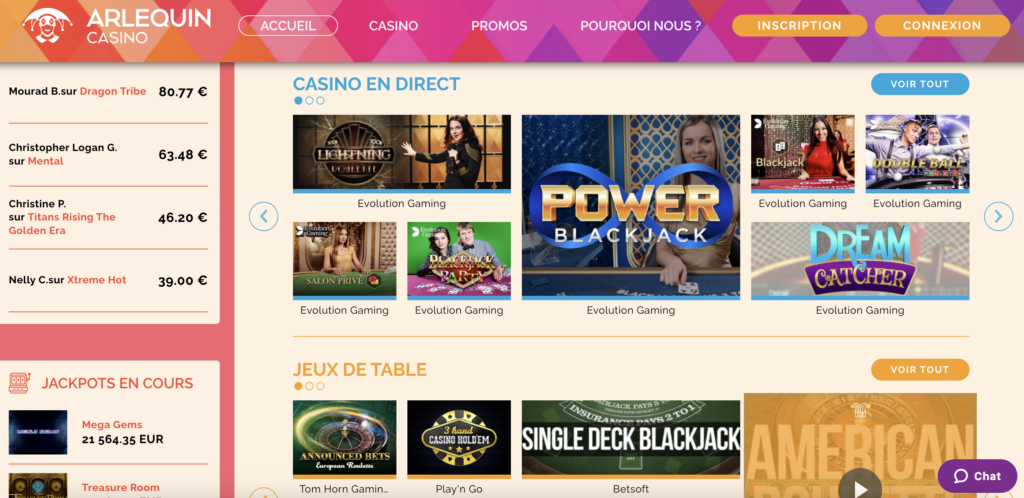Viewport: 1024px width, 498px height.
Task: View all Casino en Direct games
Action: (920, 84)
